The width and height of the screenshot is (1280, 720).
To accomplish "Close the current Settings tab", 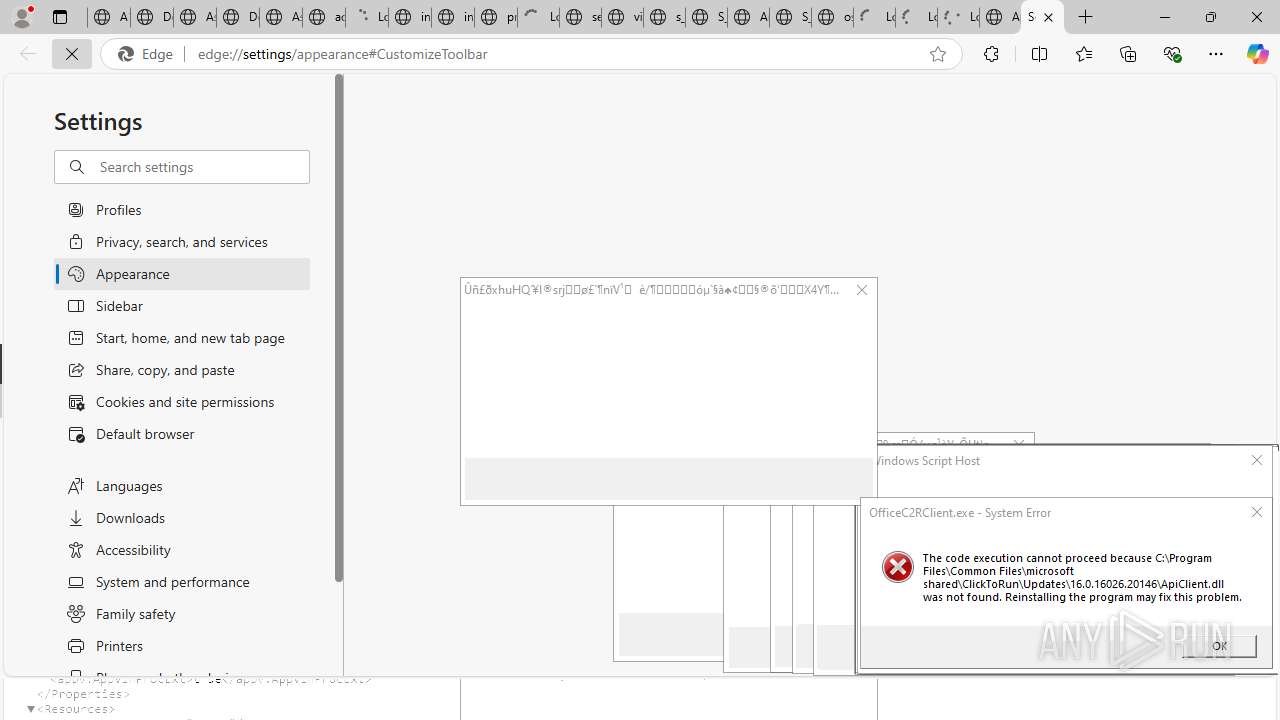I will [1048, 17].
